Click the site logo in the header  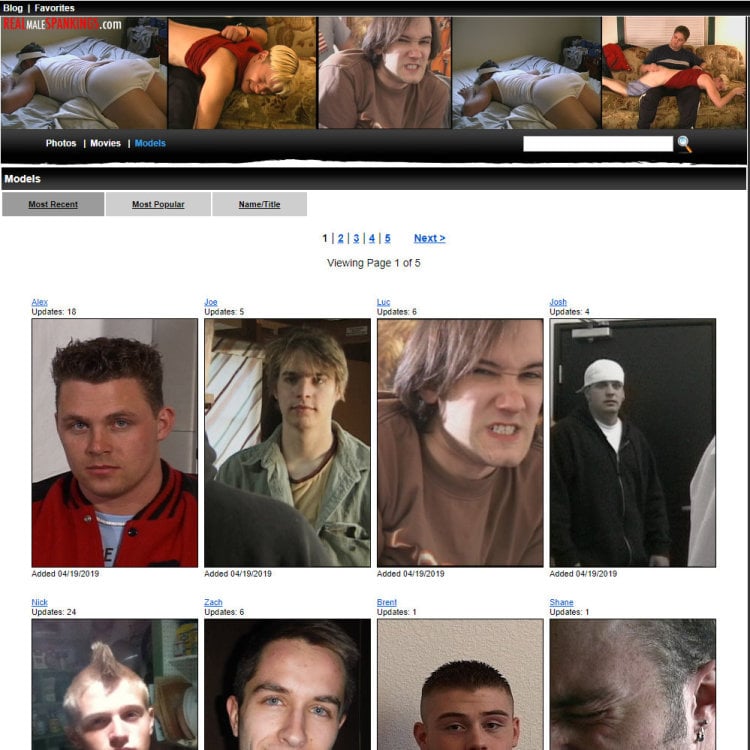coord(62,24)
